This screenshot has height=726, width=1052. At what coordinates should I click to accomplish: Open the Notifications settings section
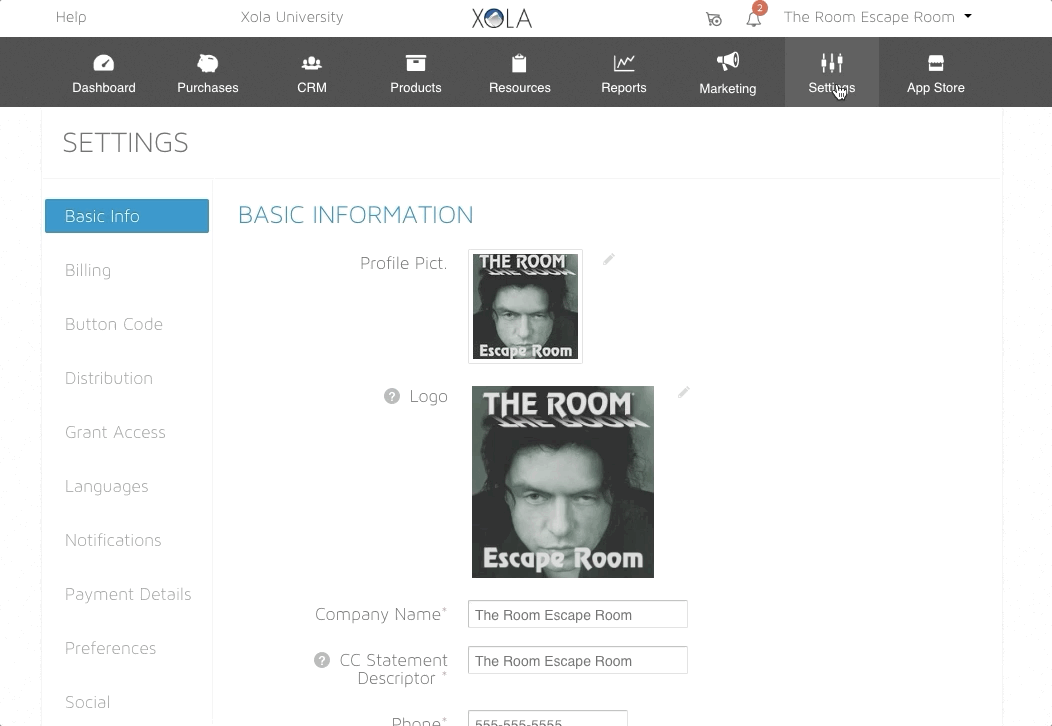click(113, 540)
